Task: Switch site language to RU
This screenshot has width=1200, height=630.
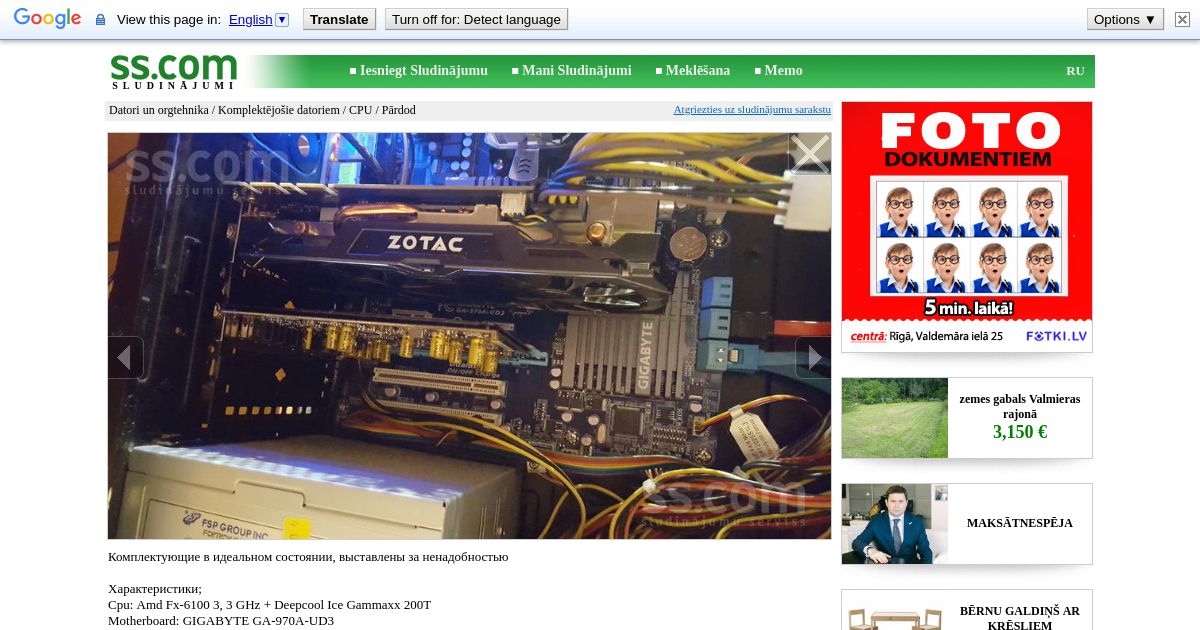Action: (1075, 71)
